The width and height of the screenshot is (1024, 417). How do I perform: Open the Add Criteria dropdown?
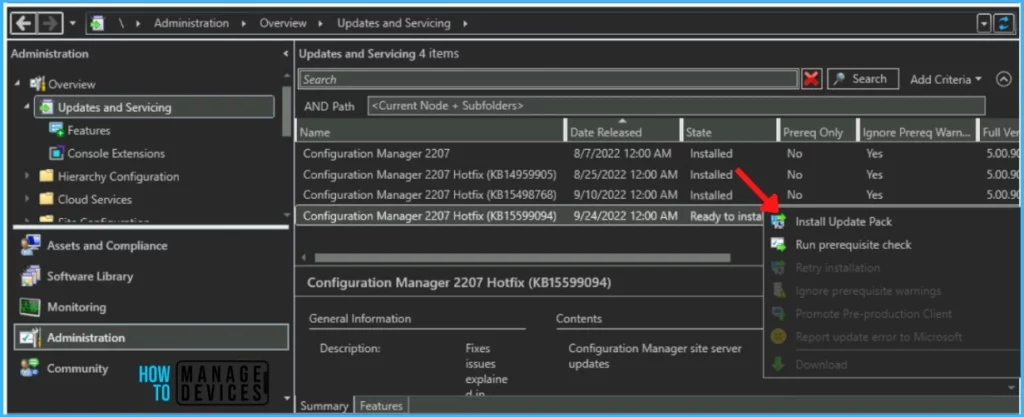coord(946,79)
